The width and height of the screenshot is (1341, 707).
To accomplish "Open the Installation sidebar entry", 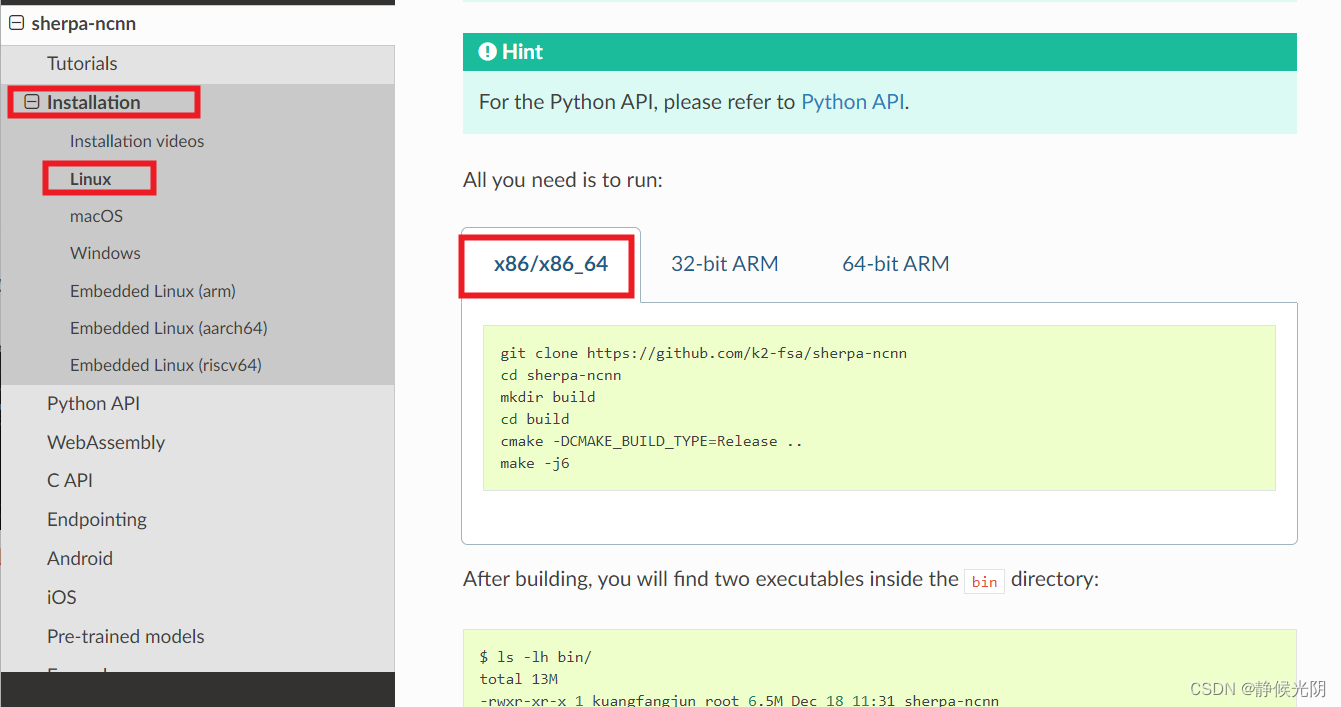I will point(94,102).
